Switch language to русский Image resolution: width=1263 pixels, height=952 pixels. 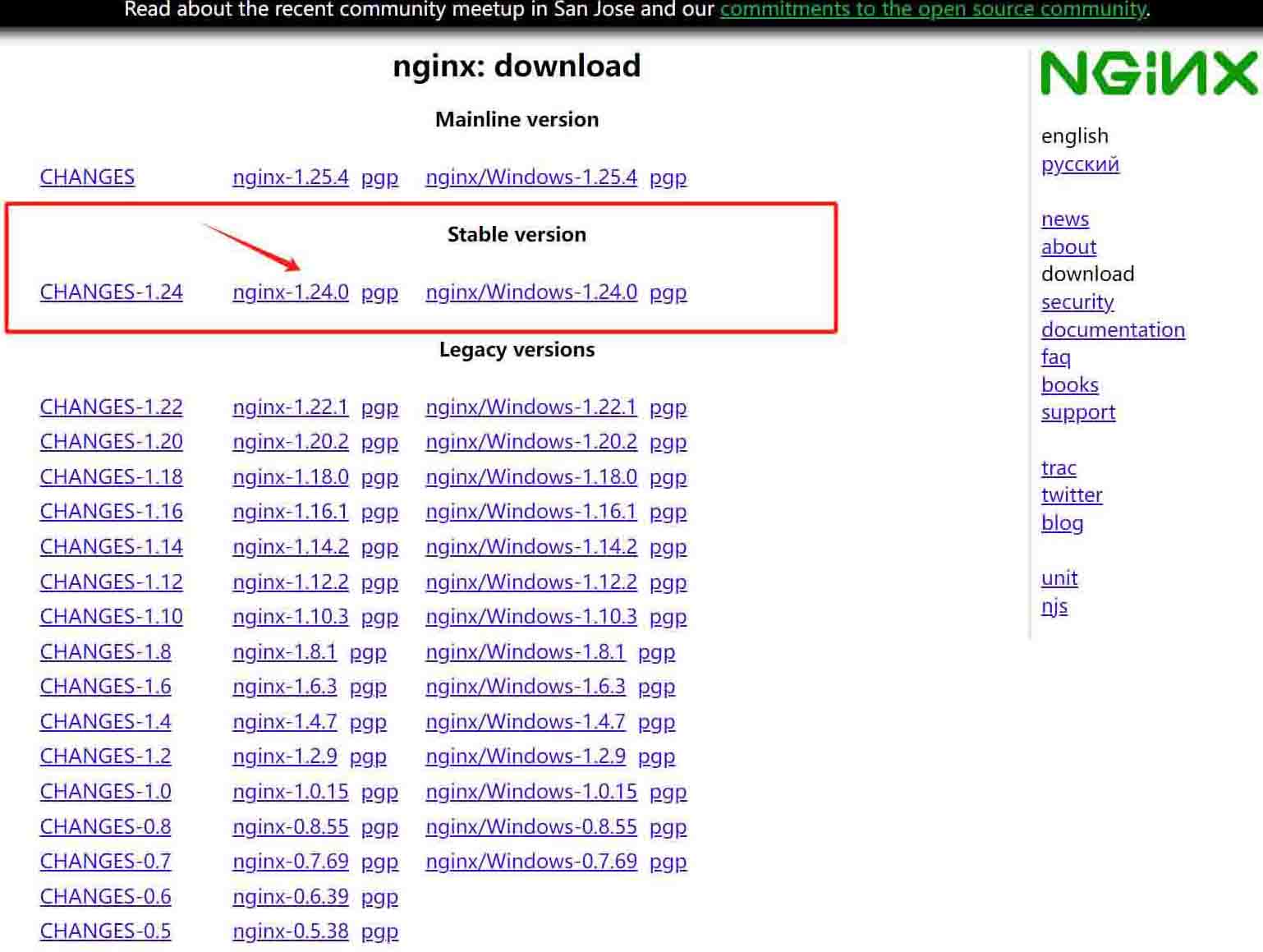click(x=1080, y=164)
